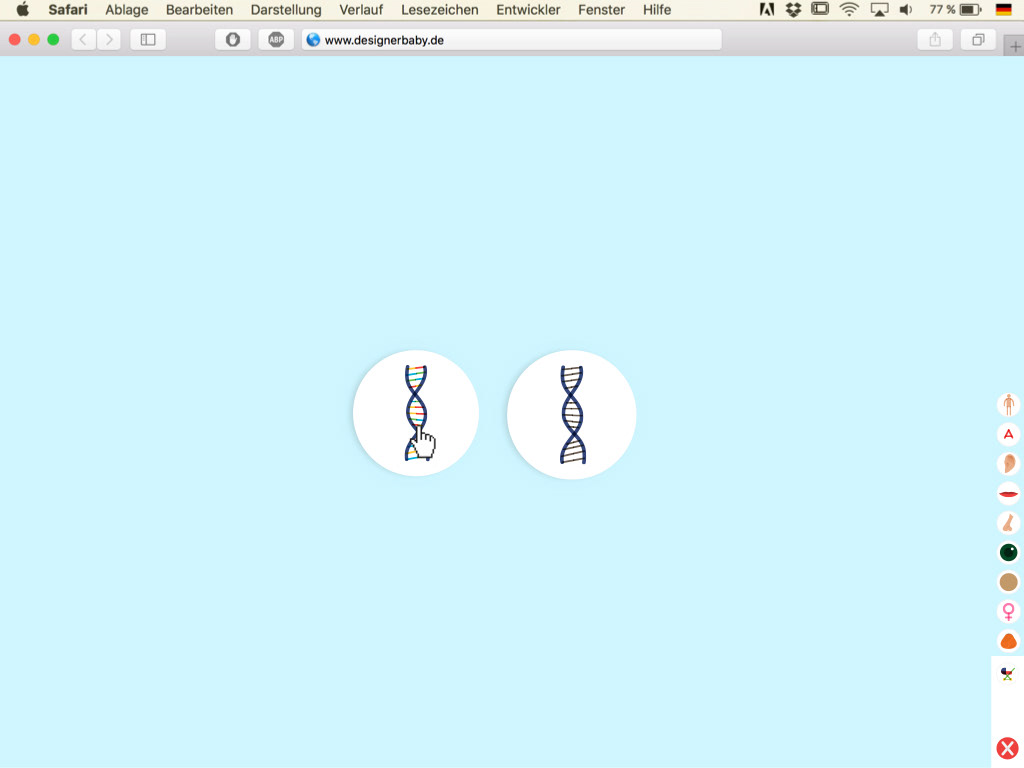
Task: Click the shield extension icon in toolbar
Action: coord(233,40)
